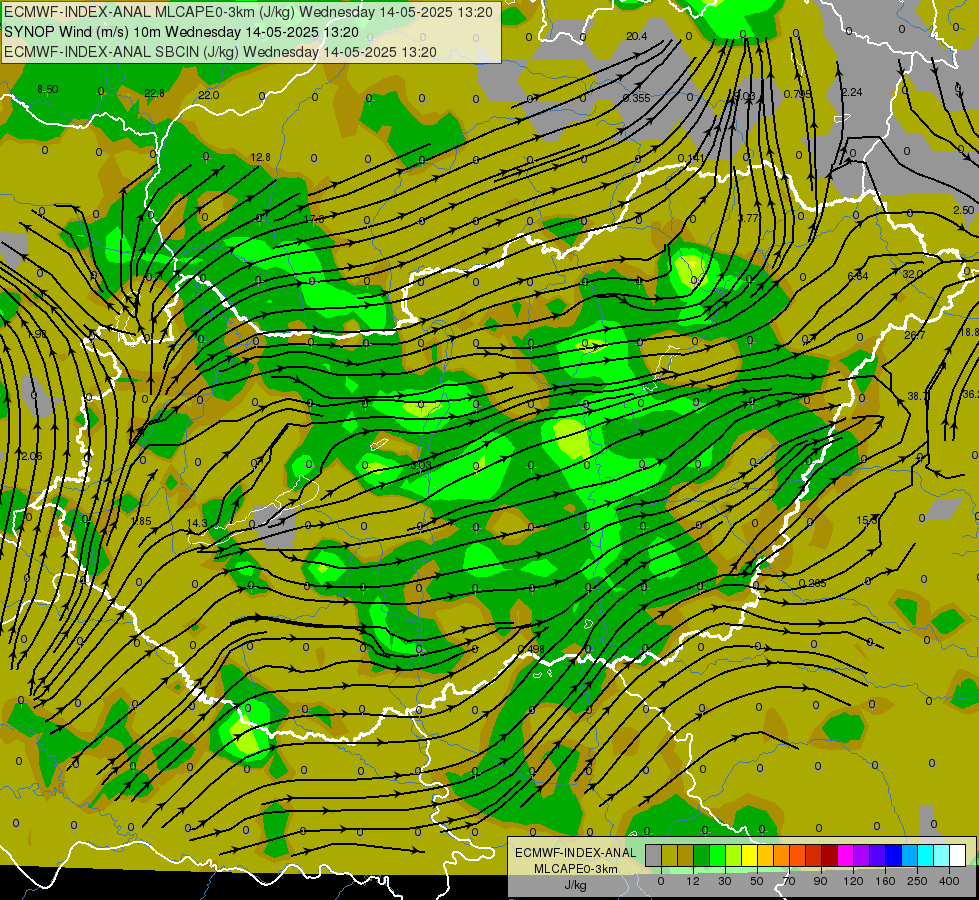Click the legend scale value '160'
This screenshot has width=979, height=900.
[885, 881]
